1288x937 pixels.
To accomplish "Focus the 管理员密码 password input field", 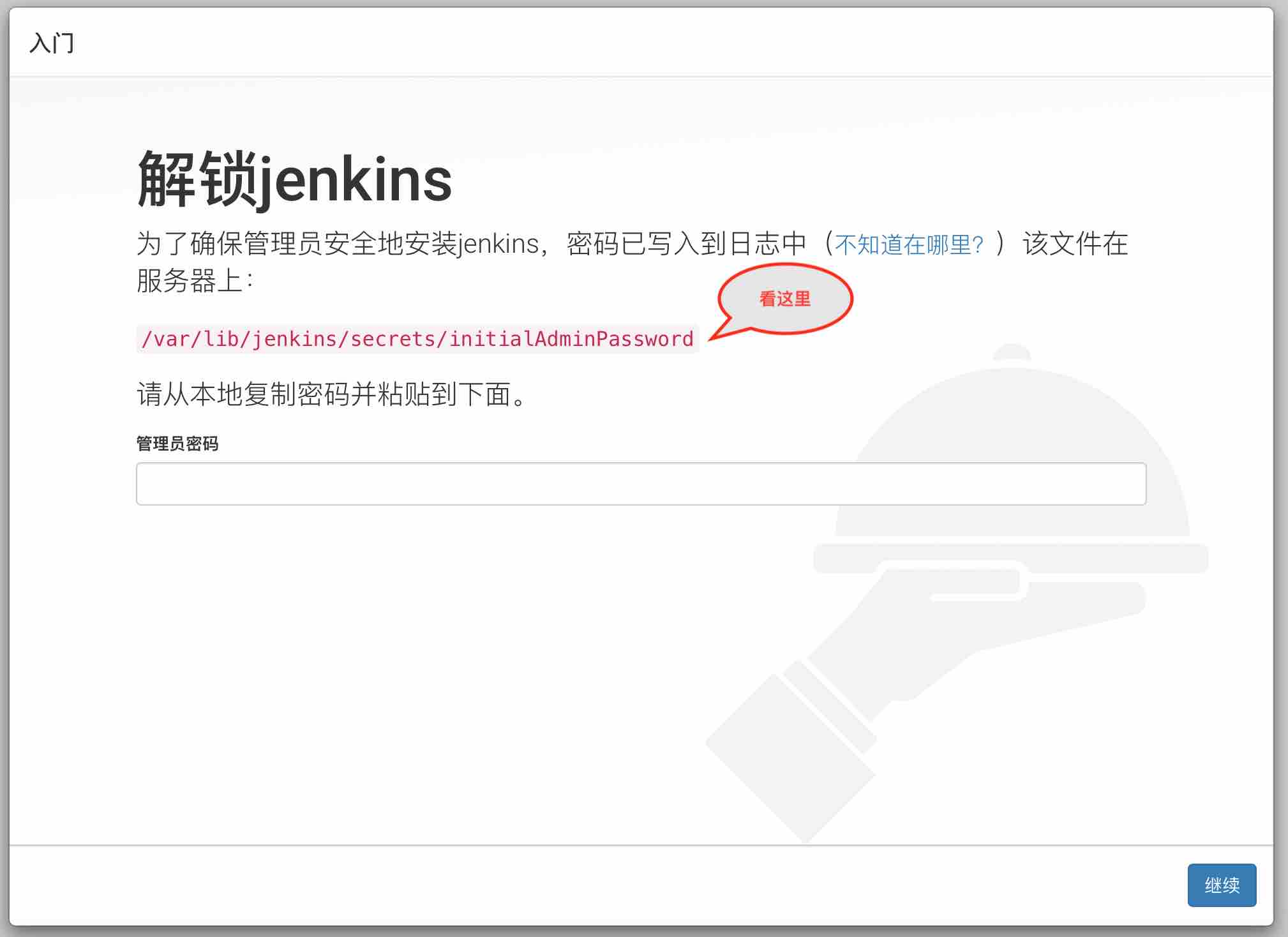I will [641, 484].
